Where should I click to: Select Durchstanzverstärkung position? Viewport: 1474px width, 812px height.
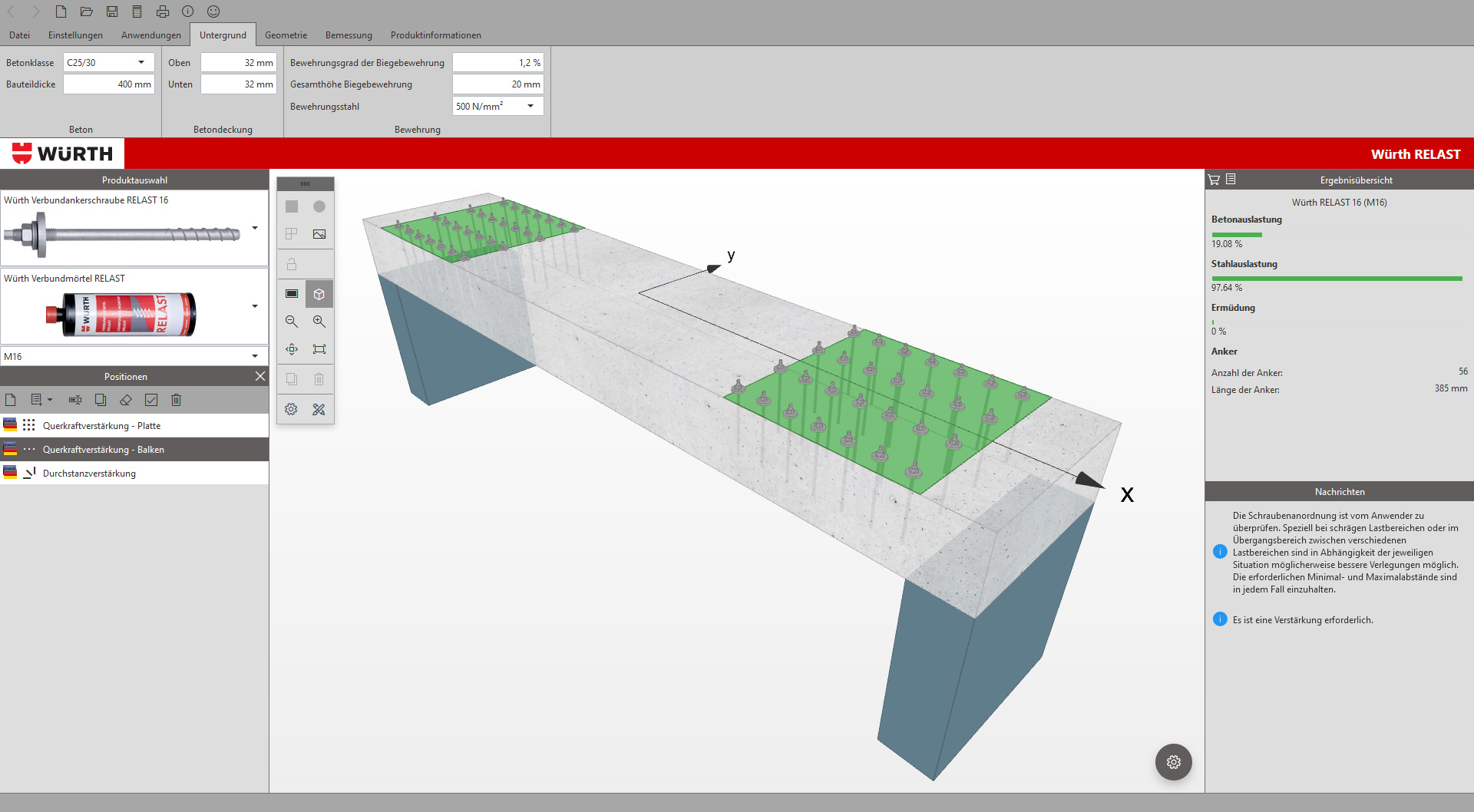tap(134, 473)
